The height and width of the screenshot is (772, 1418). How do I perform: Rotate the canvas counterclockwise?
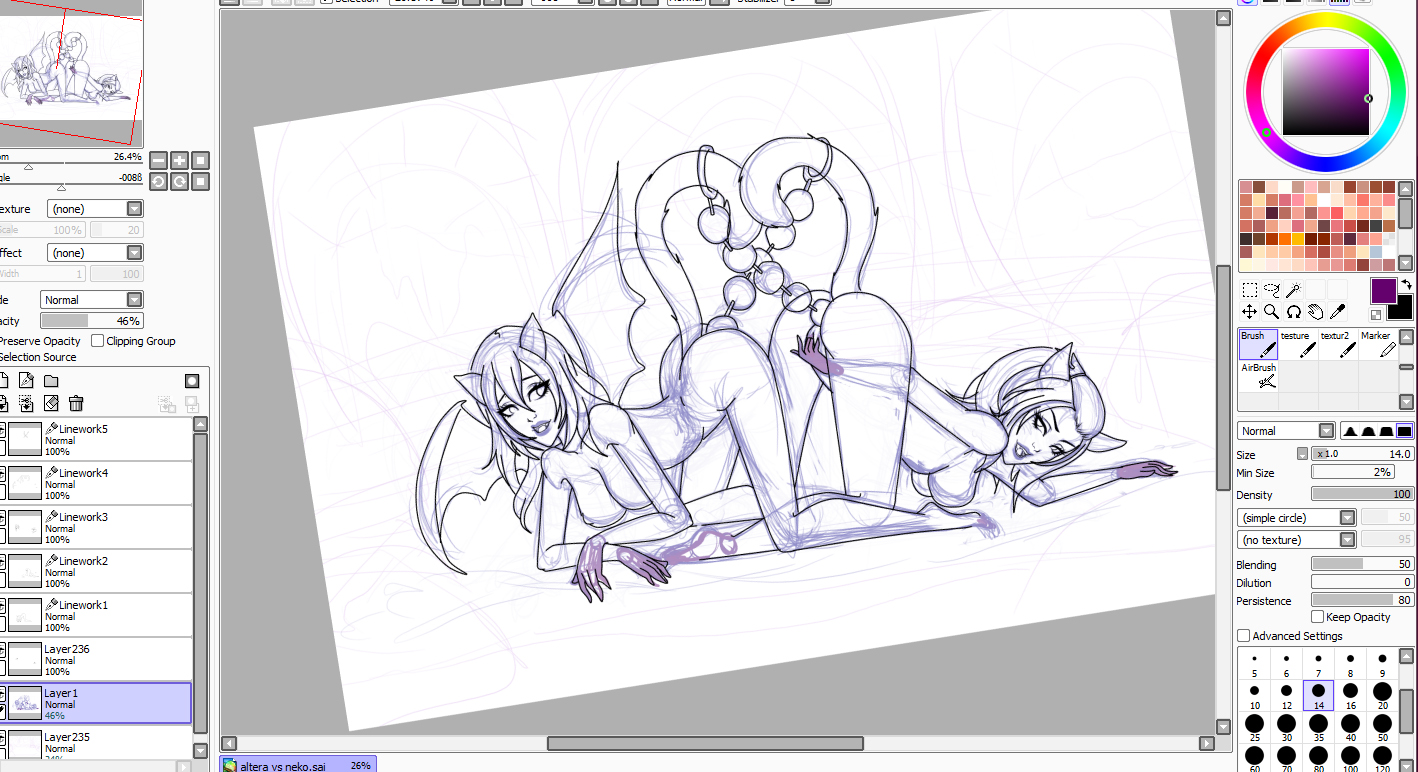tap(158, 181)
